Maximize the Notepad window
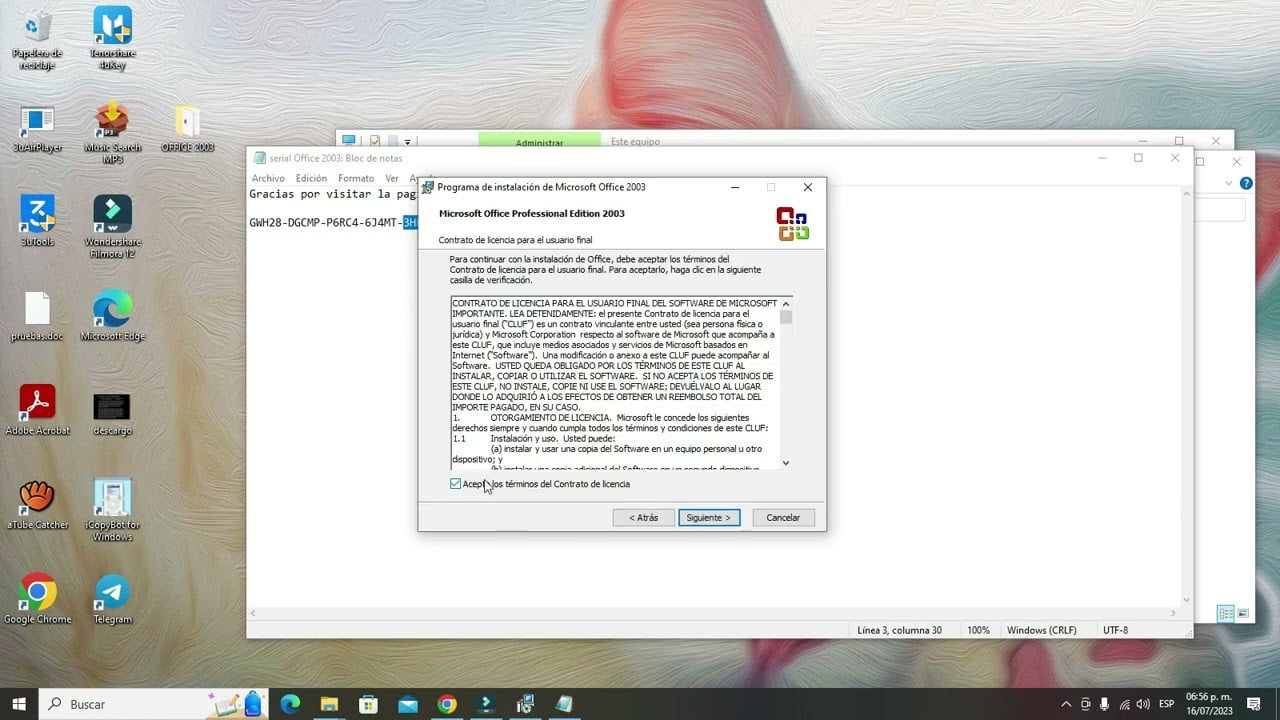Screen dimensions: 1280x720 coord(1138,158)
